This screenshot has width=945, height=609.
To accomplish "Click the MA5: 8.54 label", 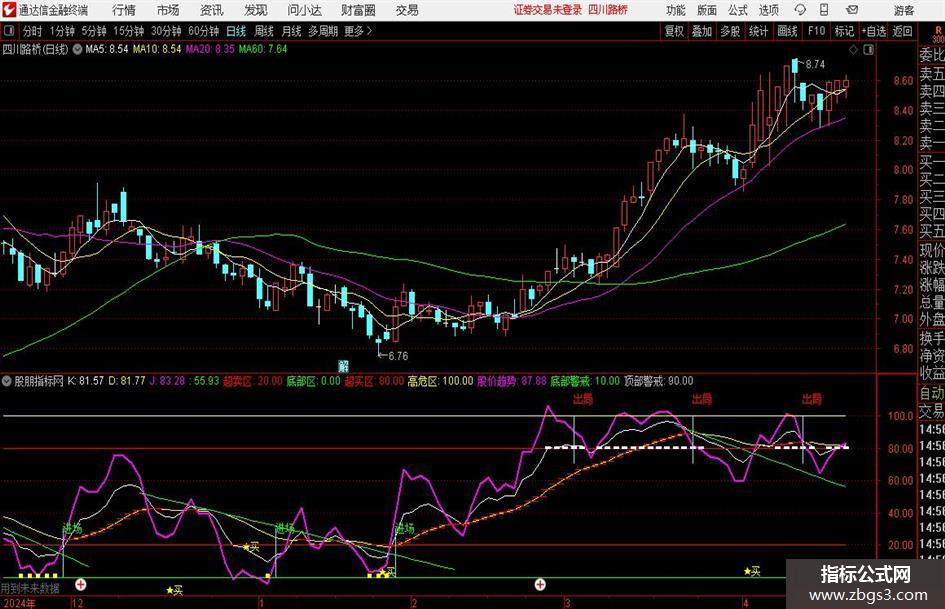I will point(107,49).
